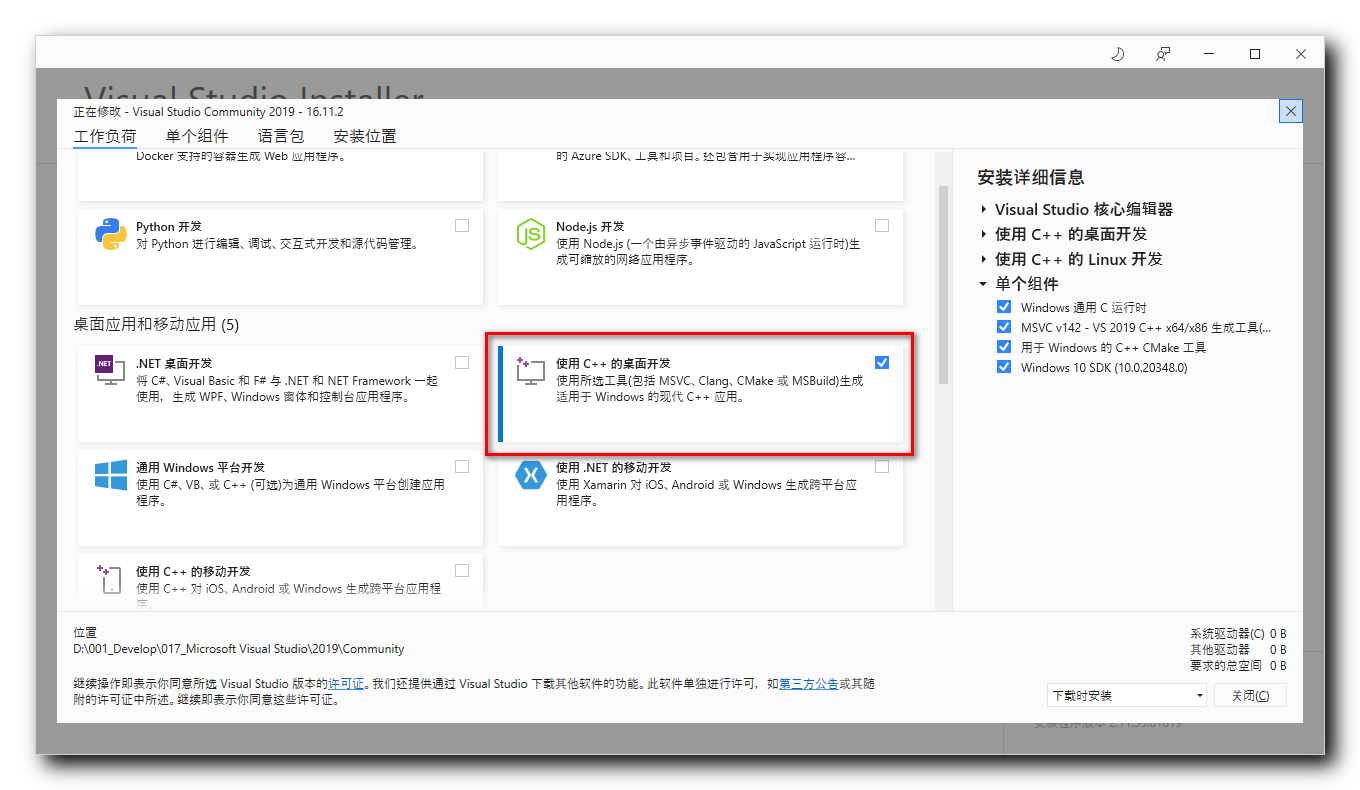Open the 第三方公告 link
The width and height of the screenshot is (1360, 790).
click(808, 684)
